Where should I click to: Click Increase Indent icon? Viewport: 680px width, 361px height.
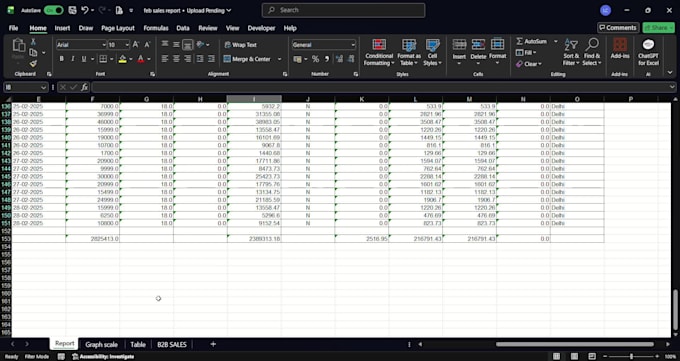click(211, 59)
